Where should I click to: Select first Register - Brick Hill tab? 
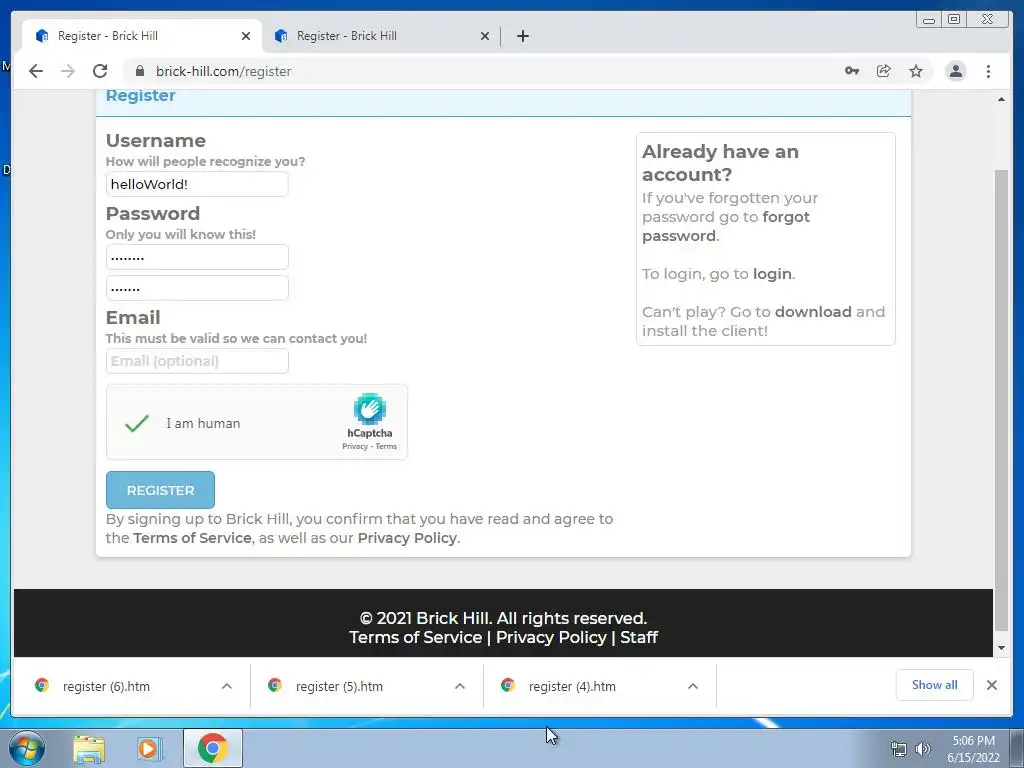pos(142,36)
